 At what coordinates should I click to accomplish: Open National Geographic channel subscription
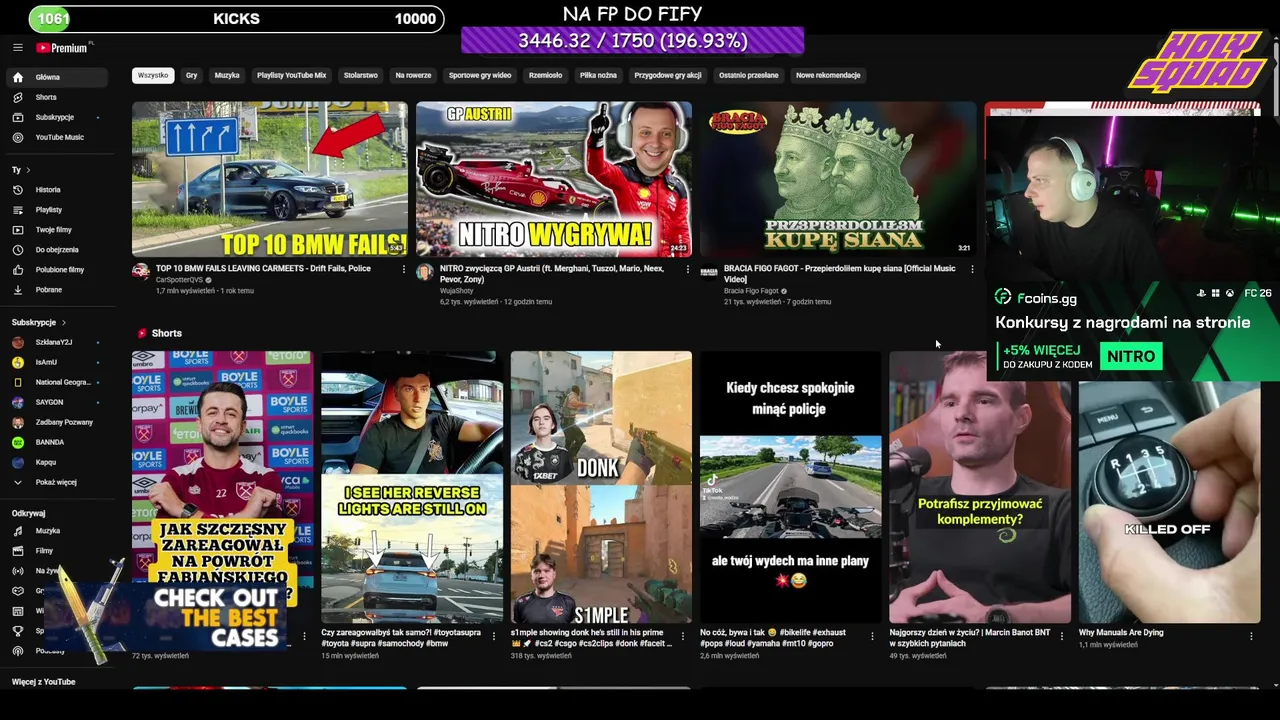(56, 382)
